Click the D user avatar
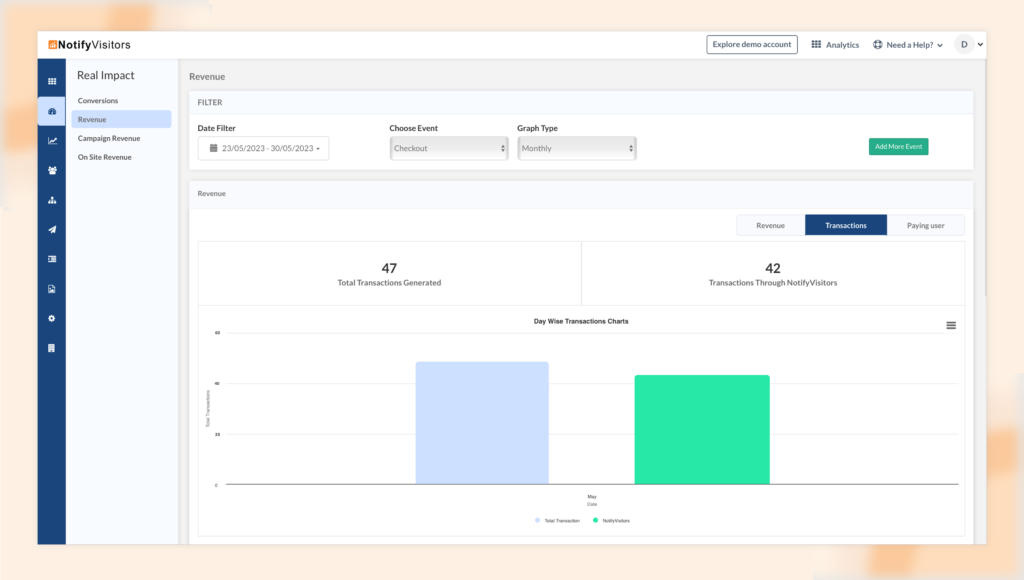 tap(964, 44)
